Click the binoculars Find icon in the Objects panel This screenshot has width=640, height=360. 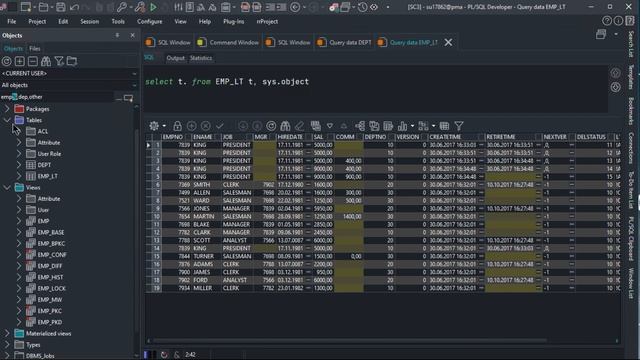pos(46,61)
